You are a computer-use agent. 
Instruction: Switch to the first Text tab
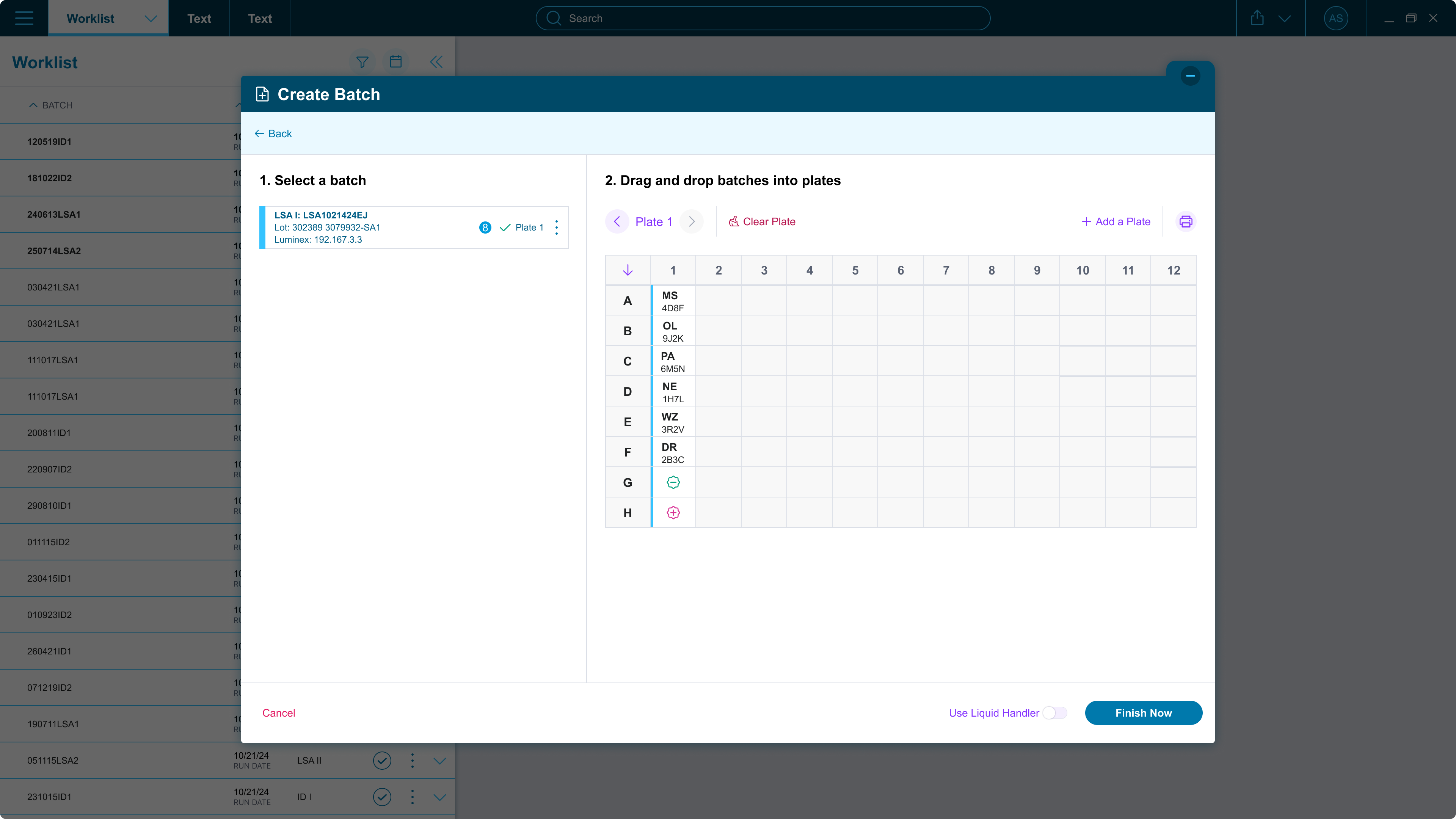(199, 18)
